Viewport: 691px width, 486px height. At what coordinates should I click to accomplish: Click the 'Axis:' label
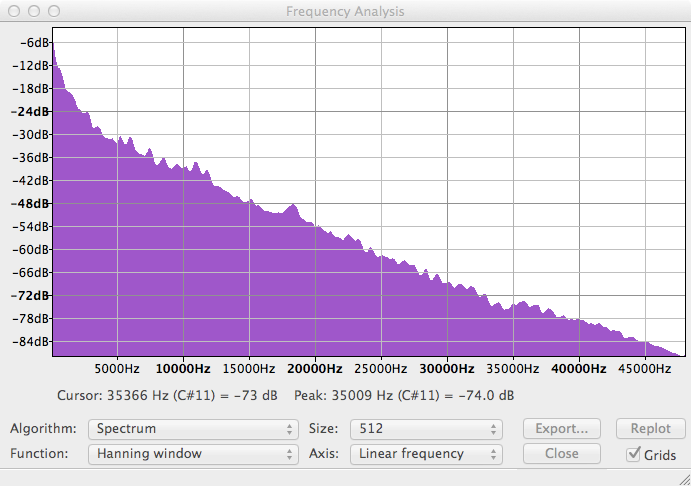tap(324, 454)
